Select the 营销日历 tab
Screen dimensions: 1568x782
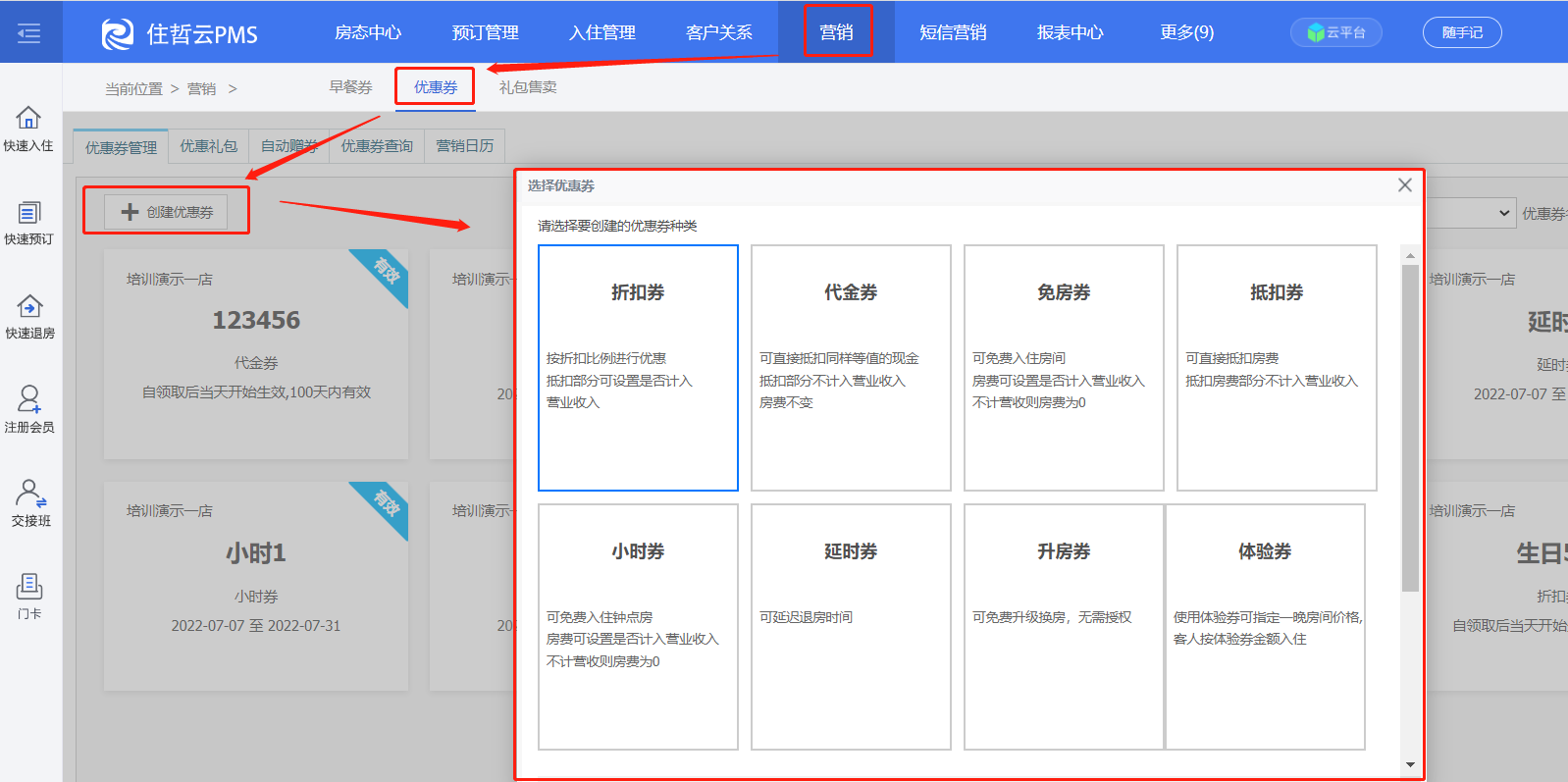point(465,145)
